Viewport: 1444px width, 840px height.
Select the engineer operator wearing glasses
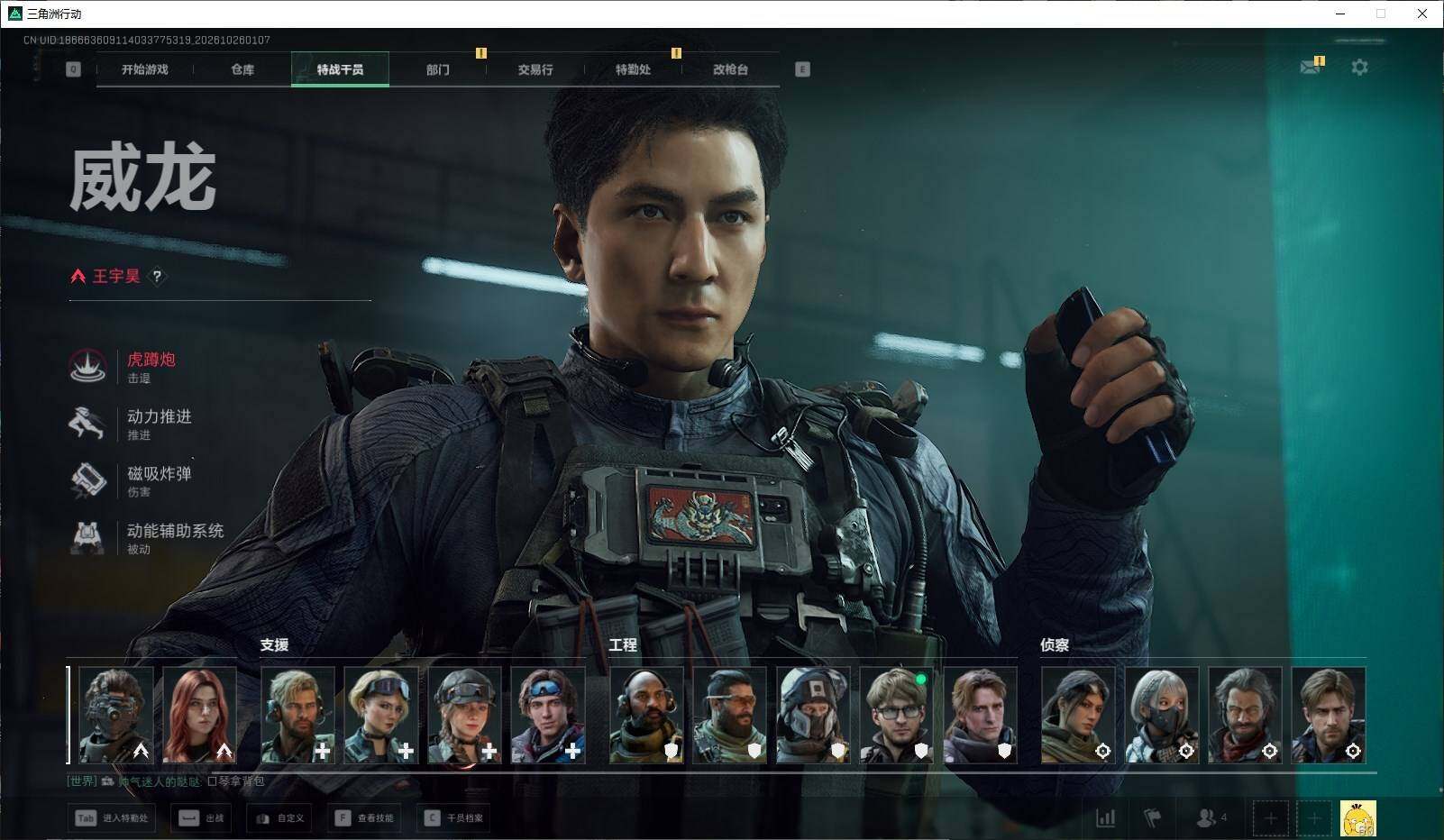pyautogui.click(x=897, y=715)
